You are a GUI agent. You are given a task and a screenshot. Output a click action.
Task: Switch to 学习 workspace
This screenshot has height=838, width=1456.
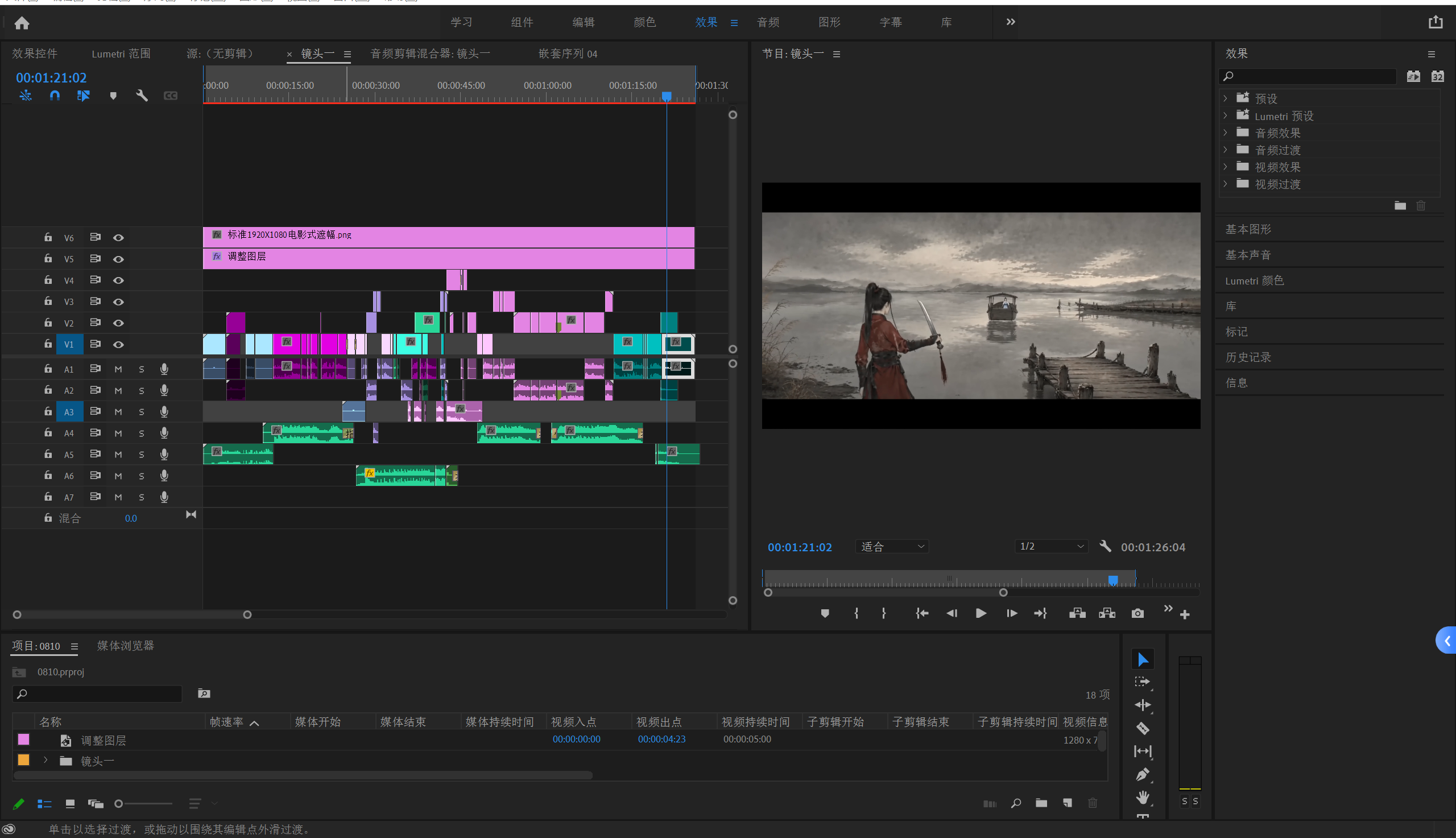point(461,22)
